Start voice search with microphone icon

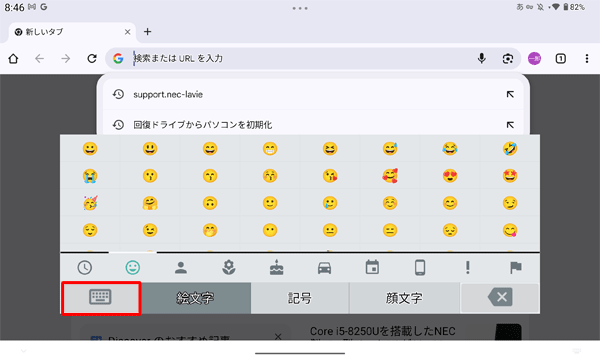pos(482,59)
